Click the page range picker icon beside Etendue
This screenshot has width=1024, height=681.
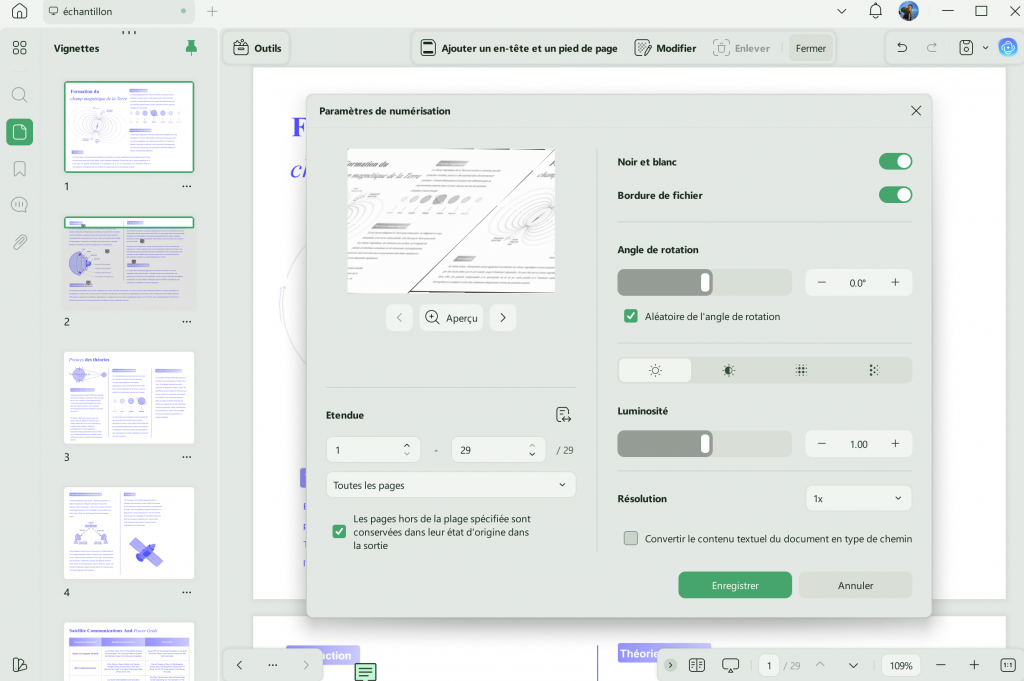point(563,415)
